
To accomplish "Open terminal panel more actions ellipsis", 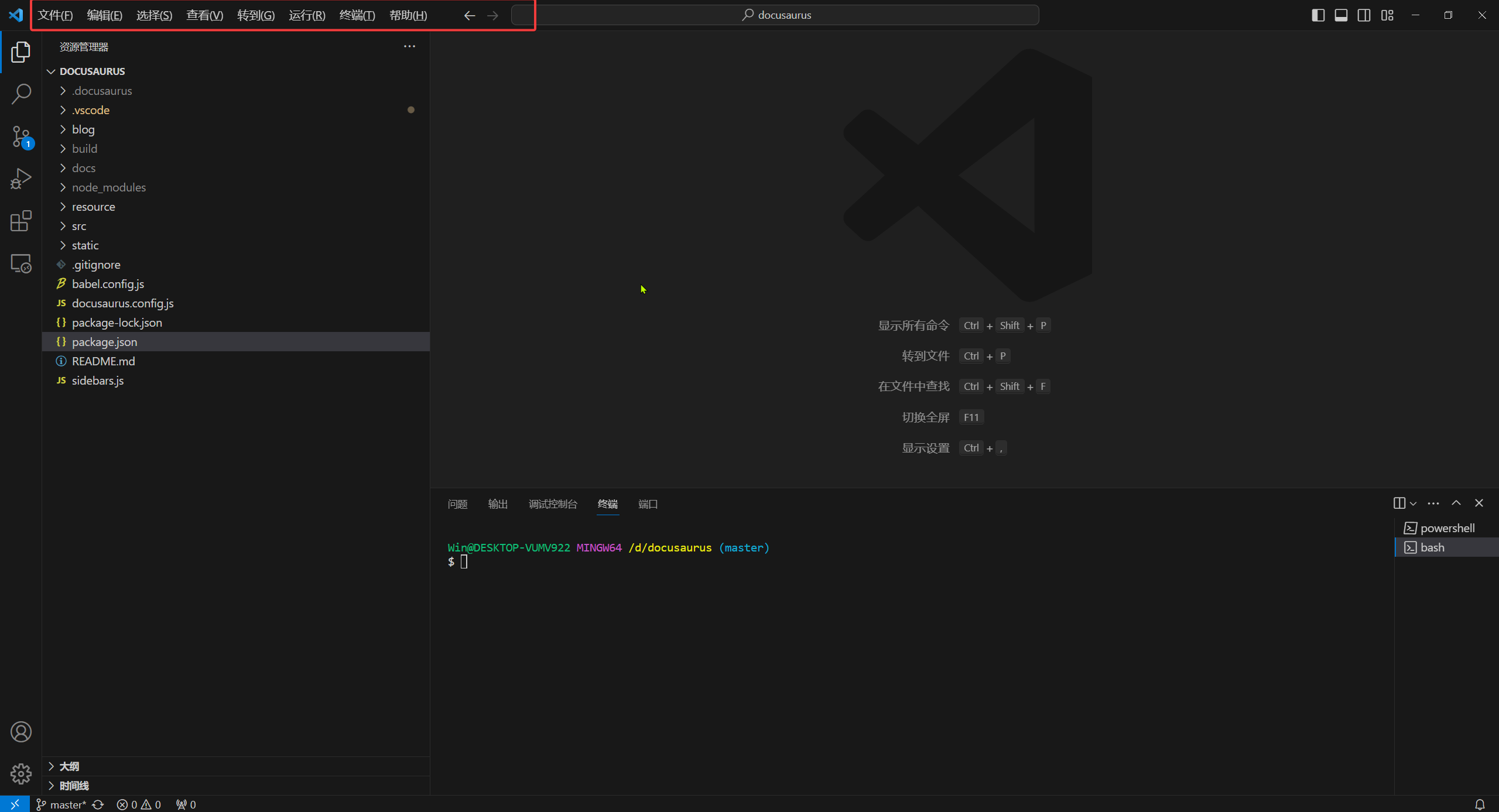I will (1433, 503).
